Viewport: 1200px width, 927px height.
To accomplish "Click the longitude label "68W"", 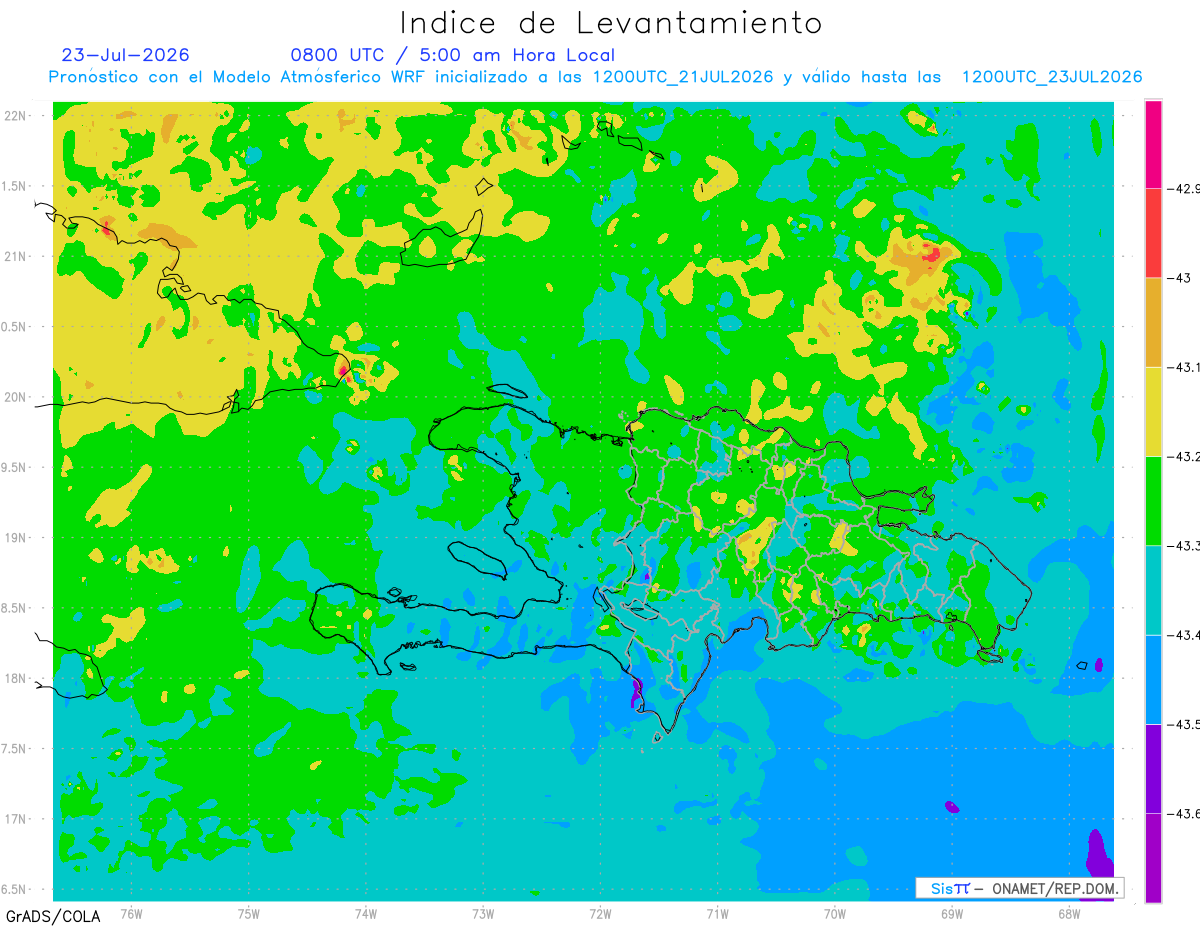I will coord(1068,914).
